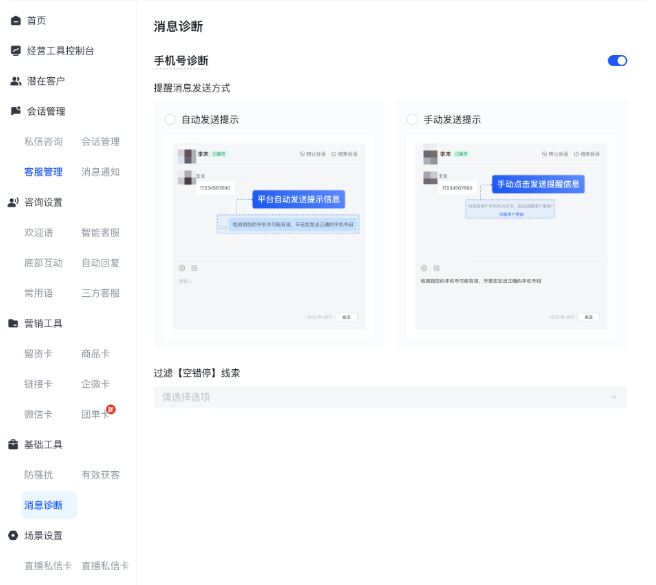This screenshot has width=656, height=585.
Task: Open 消息通知 submenu item
Action: (100, 172)
